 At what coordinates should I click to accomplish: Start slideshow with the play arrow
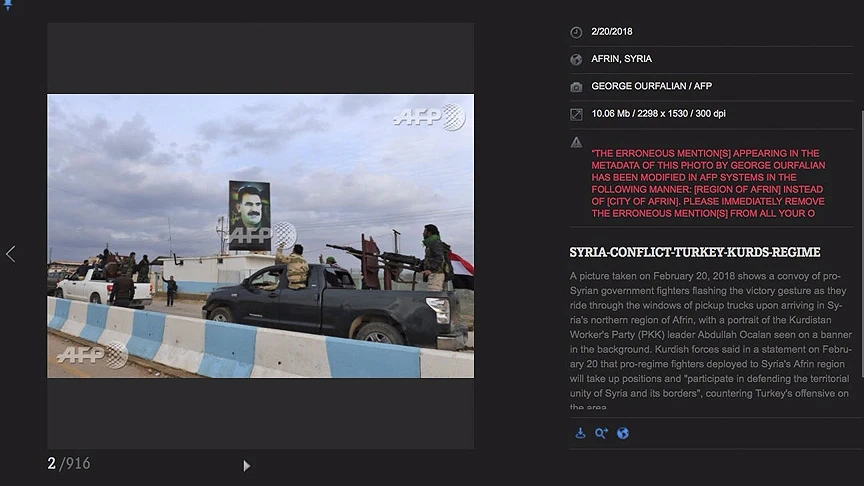pos(246,465)
